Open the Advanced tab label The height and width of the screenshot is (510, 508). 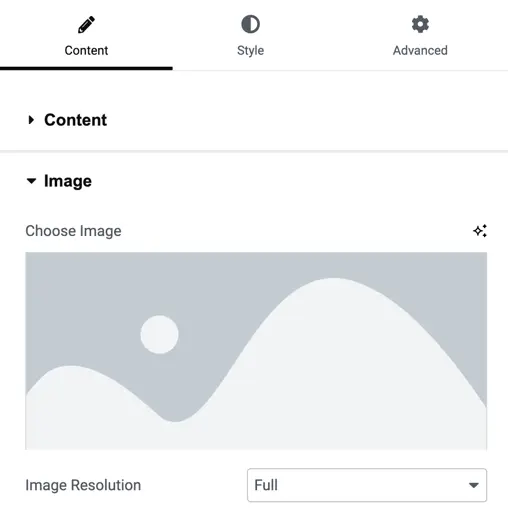click(x=420, y=51)
